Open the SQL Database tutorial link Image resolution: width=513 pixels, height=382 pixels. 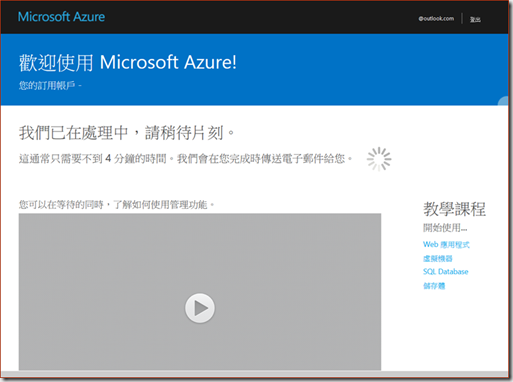tap(445, 272)
